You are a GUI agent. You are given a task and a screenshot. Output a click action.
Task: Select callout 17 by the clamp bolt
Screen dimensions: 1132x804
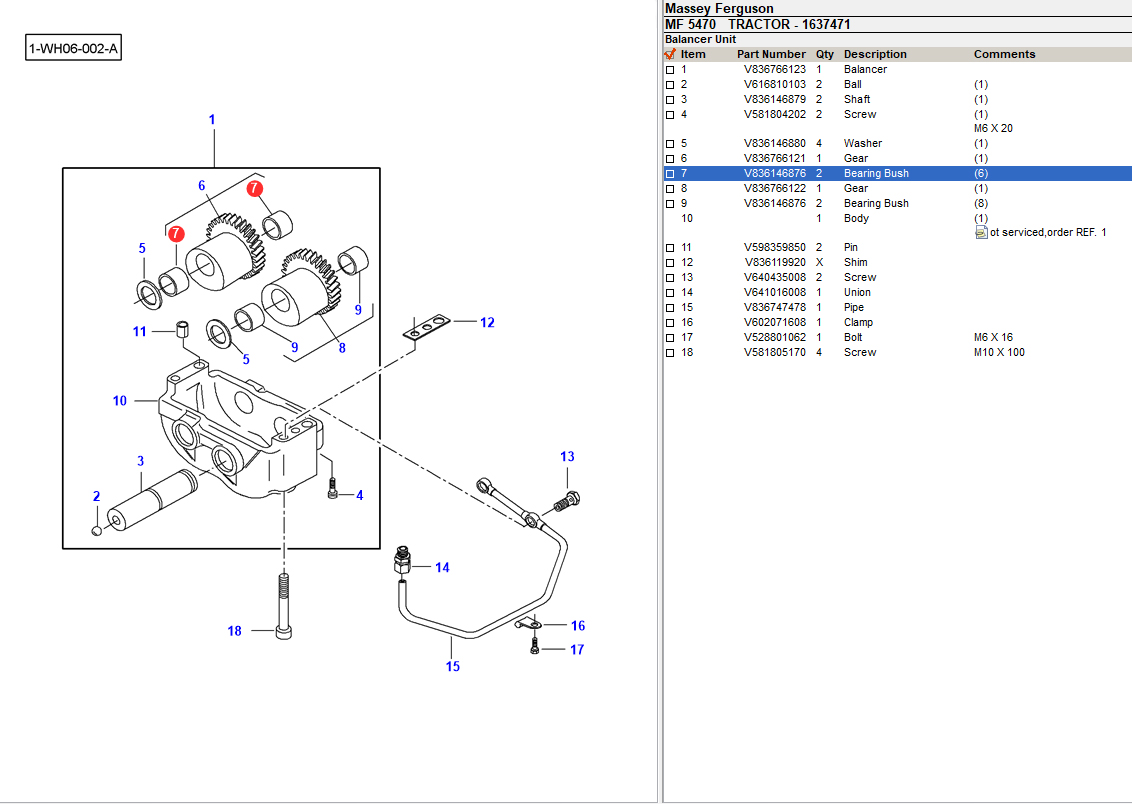[577, 650]
